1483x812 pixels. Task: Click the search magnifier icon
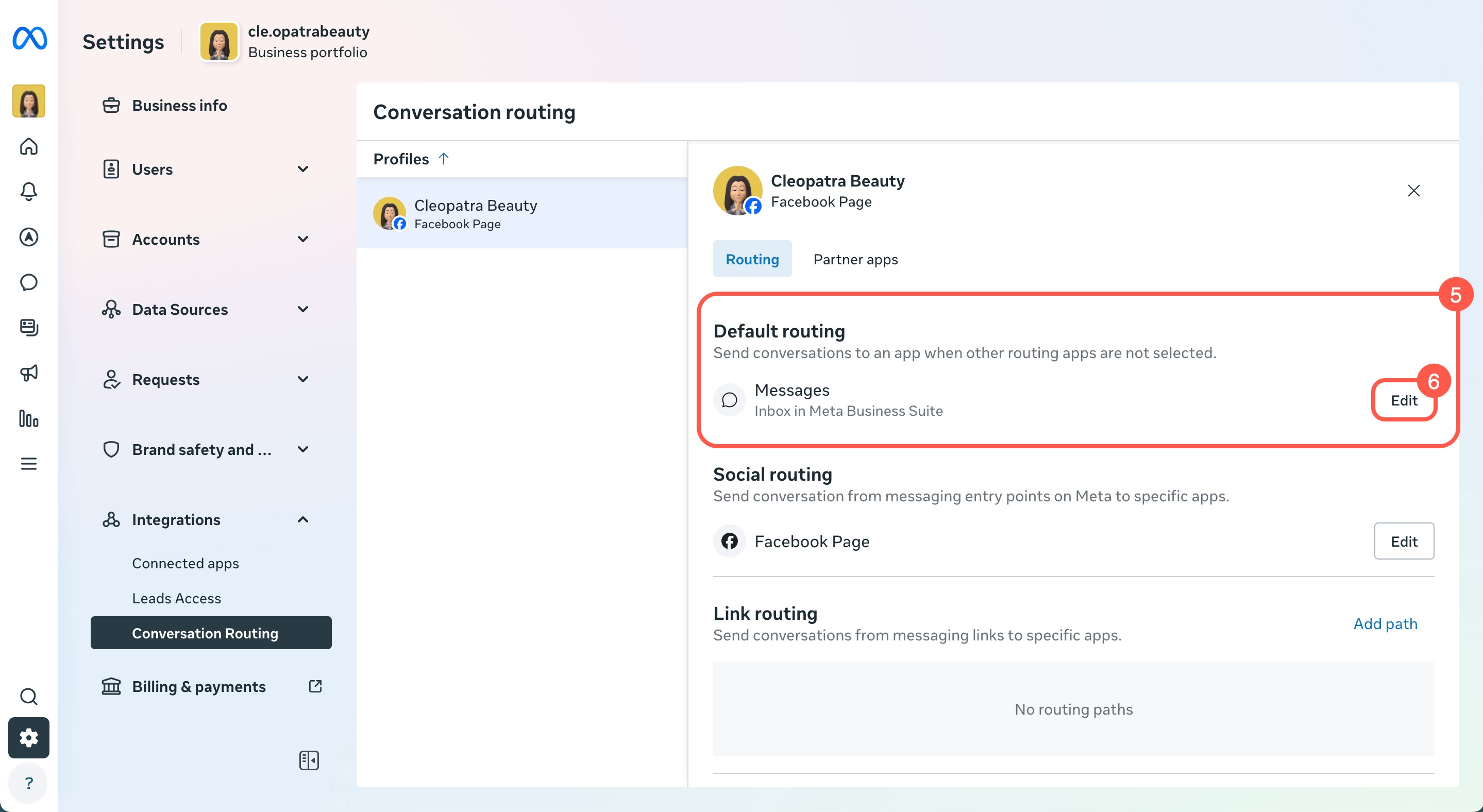coord(29,696)
